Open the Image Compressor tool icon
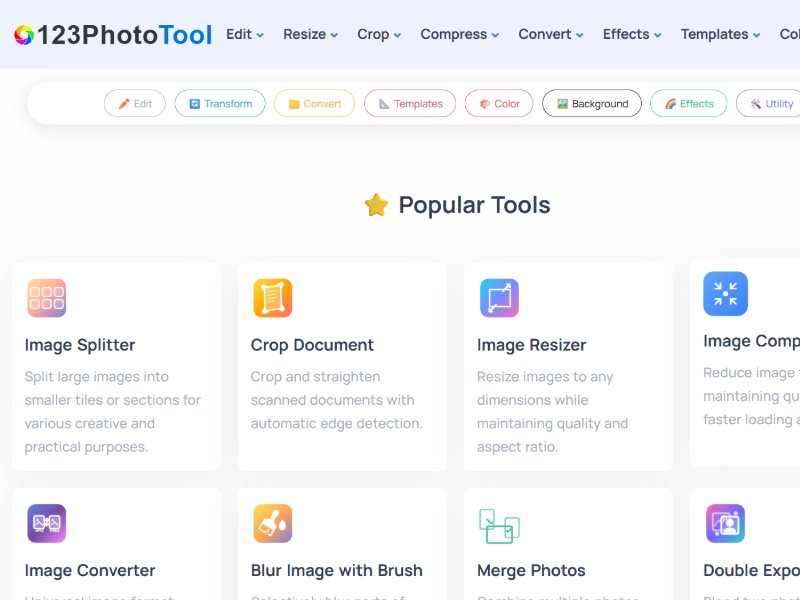Image resolution: width=800 pixels, height=600 pixels. click(725, 294)
